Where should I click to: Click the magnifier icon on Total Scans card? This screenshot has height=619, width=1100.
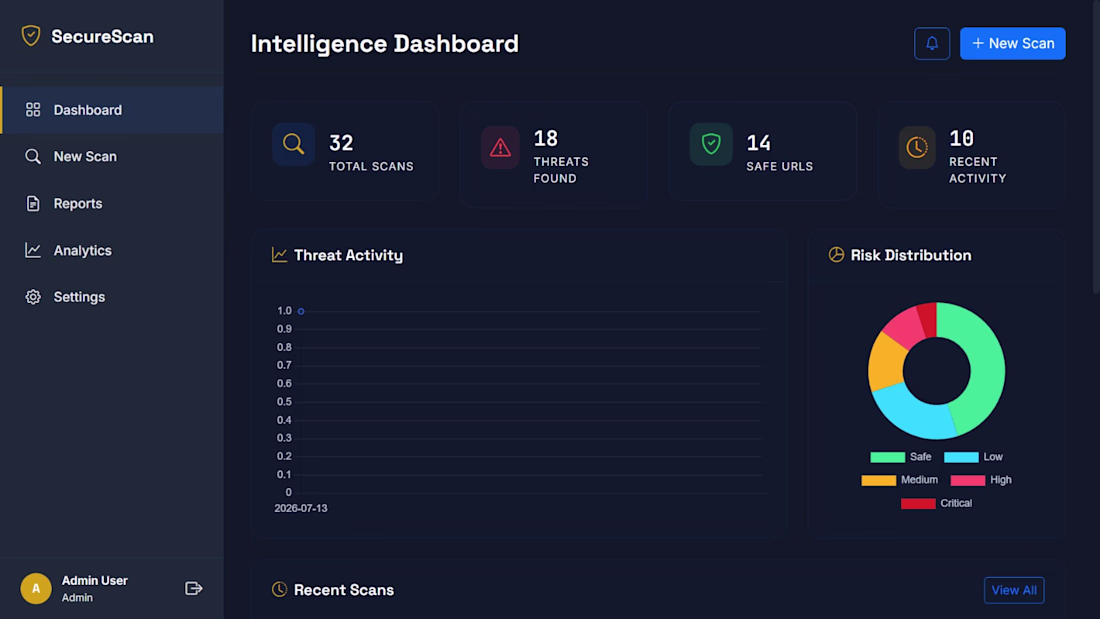[x=293, y=145]
